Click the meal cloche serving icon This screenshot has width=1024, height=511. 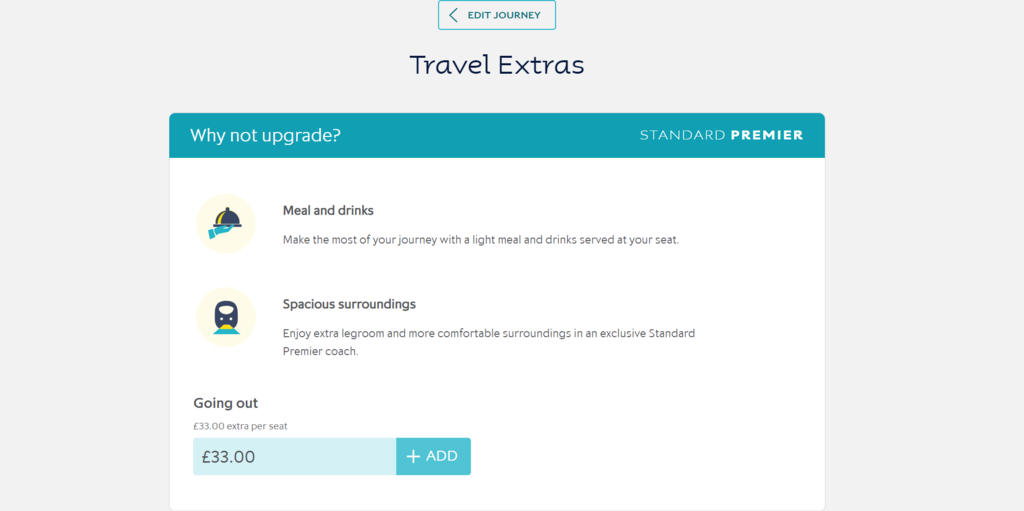pos(225,222)
